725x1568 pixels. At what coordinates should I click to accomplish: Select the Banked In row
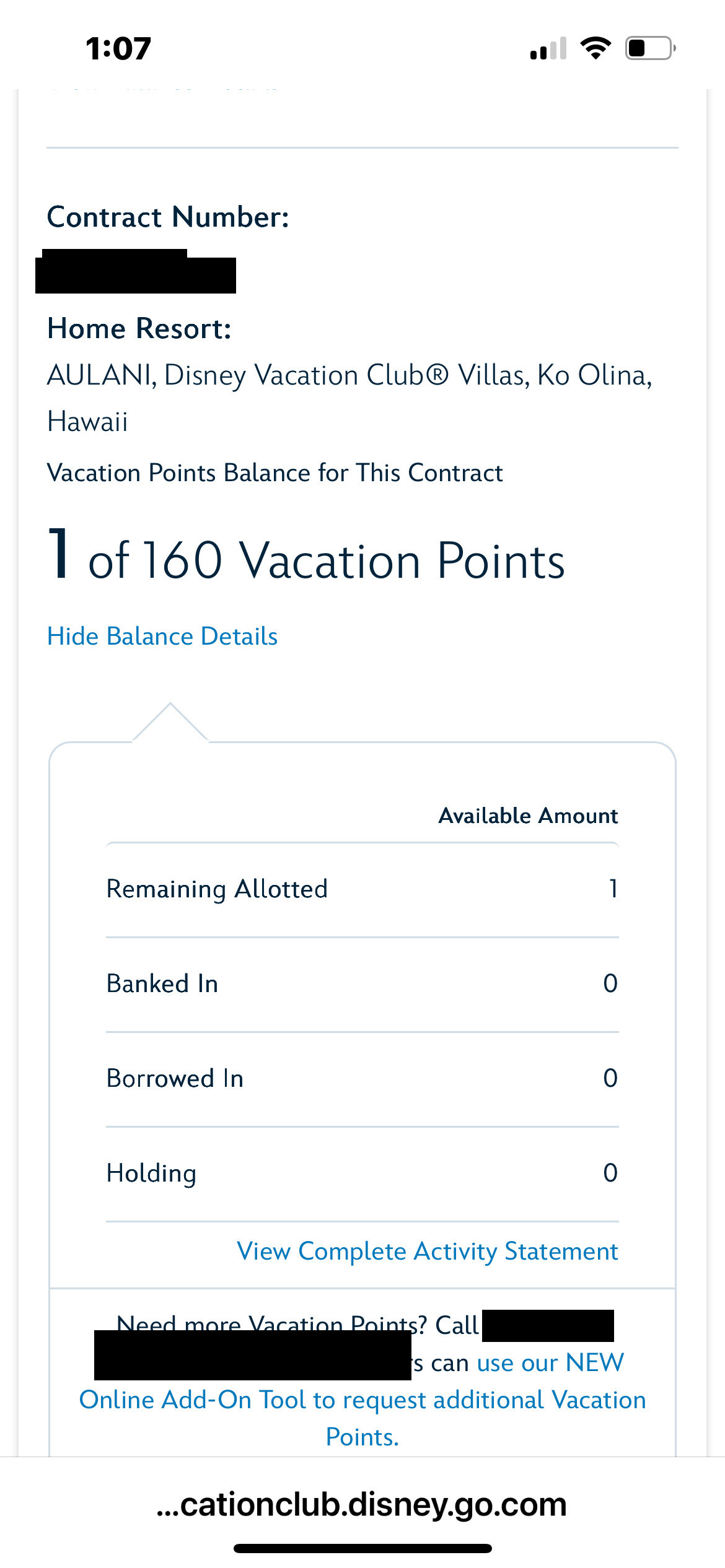click(x=362, y=984)
